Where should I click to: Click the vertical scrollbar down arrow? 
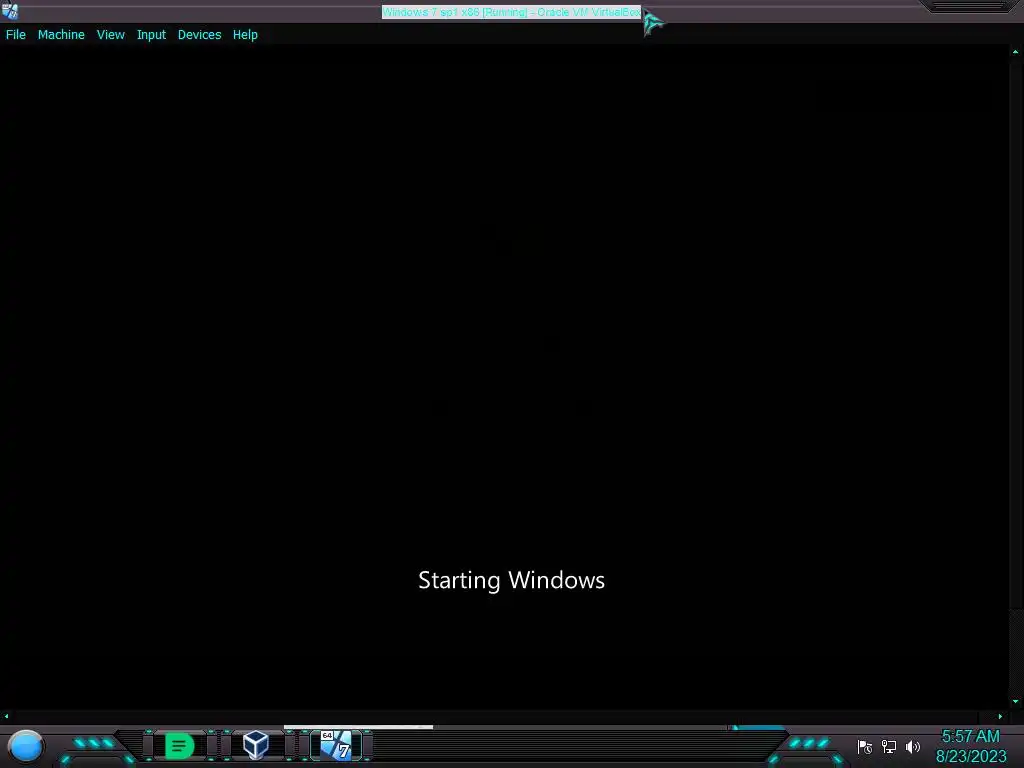[x=1016, y=701]
